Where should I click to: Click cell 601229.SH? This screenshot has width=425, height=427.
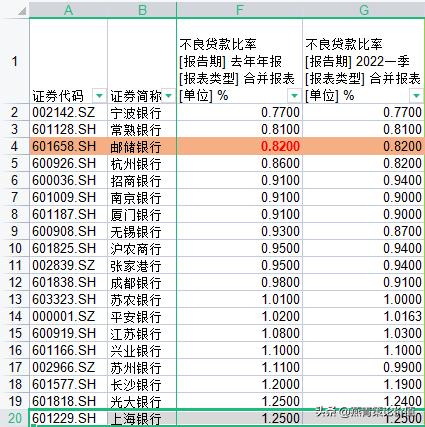68,418
